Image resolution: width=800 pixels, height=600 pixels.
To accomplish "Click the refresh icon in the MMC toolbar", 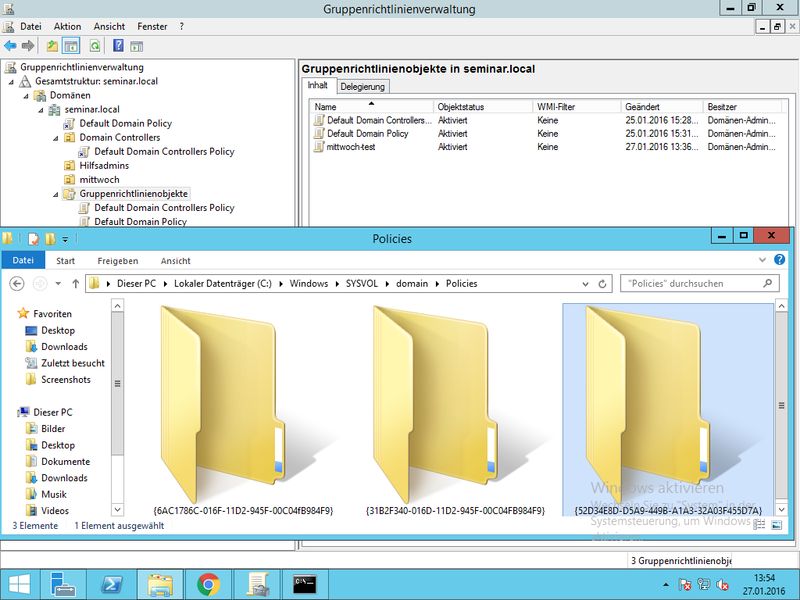I will pyautogui.click(x=95, y=46).
